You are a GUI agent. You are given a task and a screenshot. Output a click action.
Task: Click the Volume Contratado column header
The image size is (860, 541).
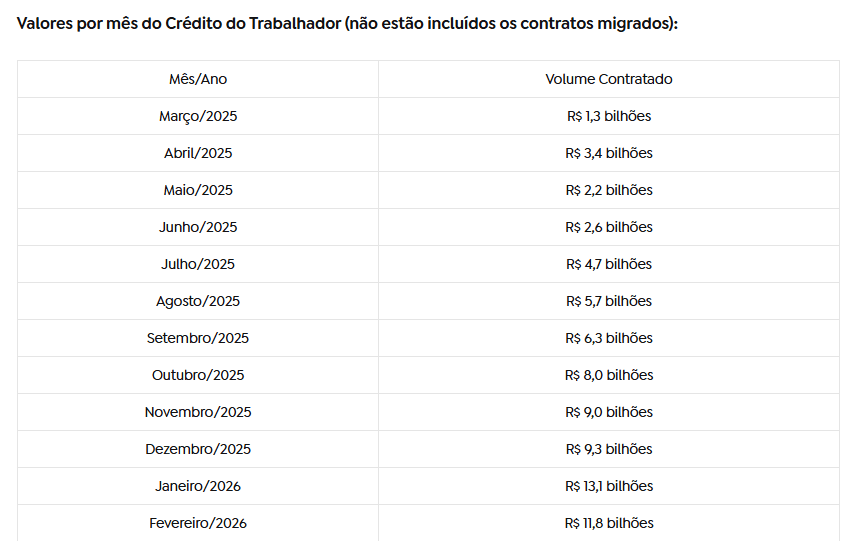click(609, 79)
